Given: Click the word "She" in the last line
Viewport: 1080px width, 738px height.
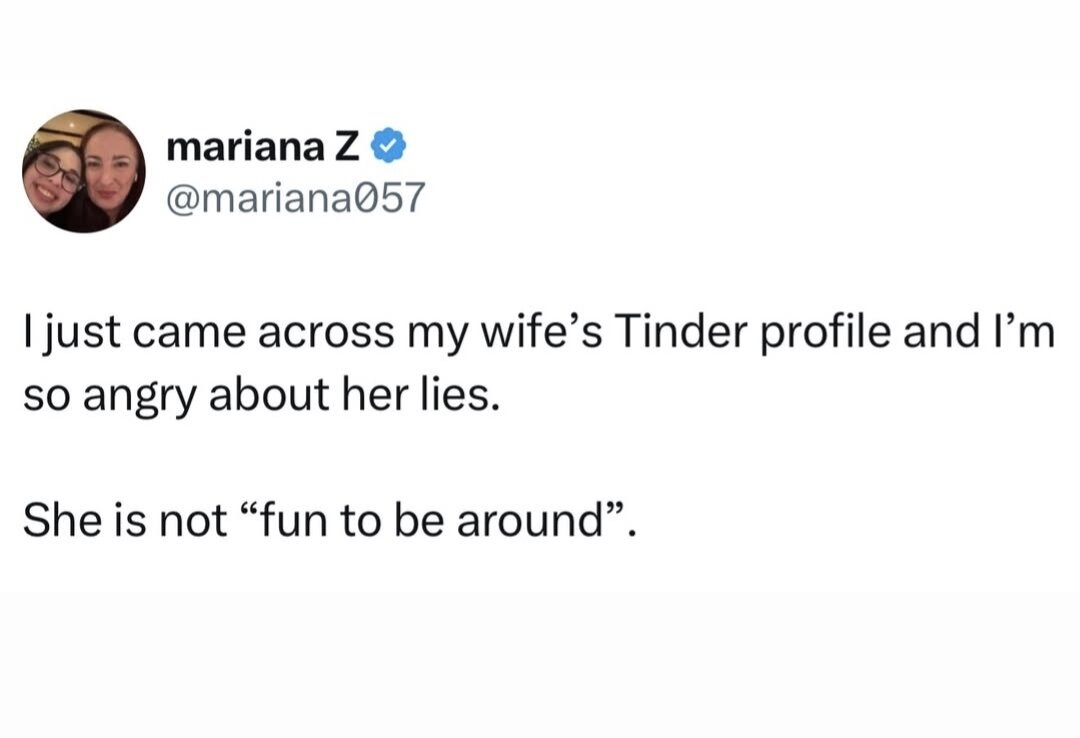Looking at the screenshot, I should click(x=57, y=523).
